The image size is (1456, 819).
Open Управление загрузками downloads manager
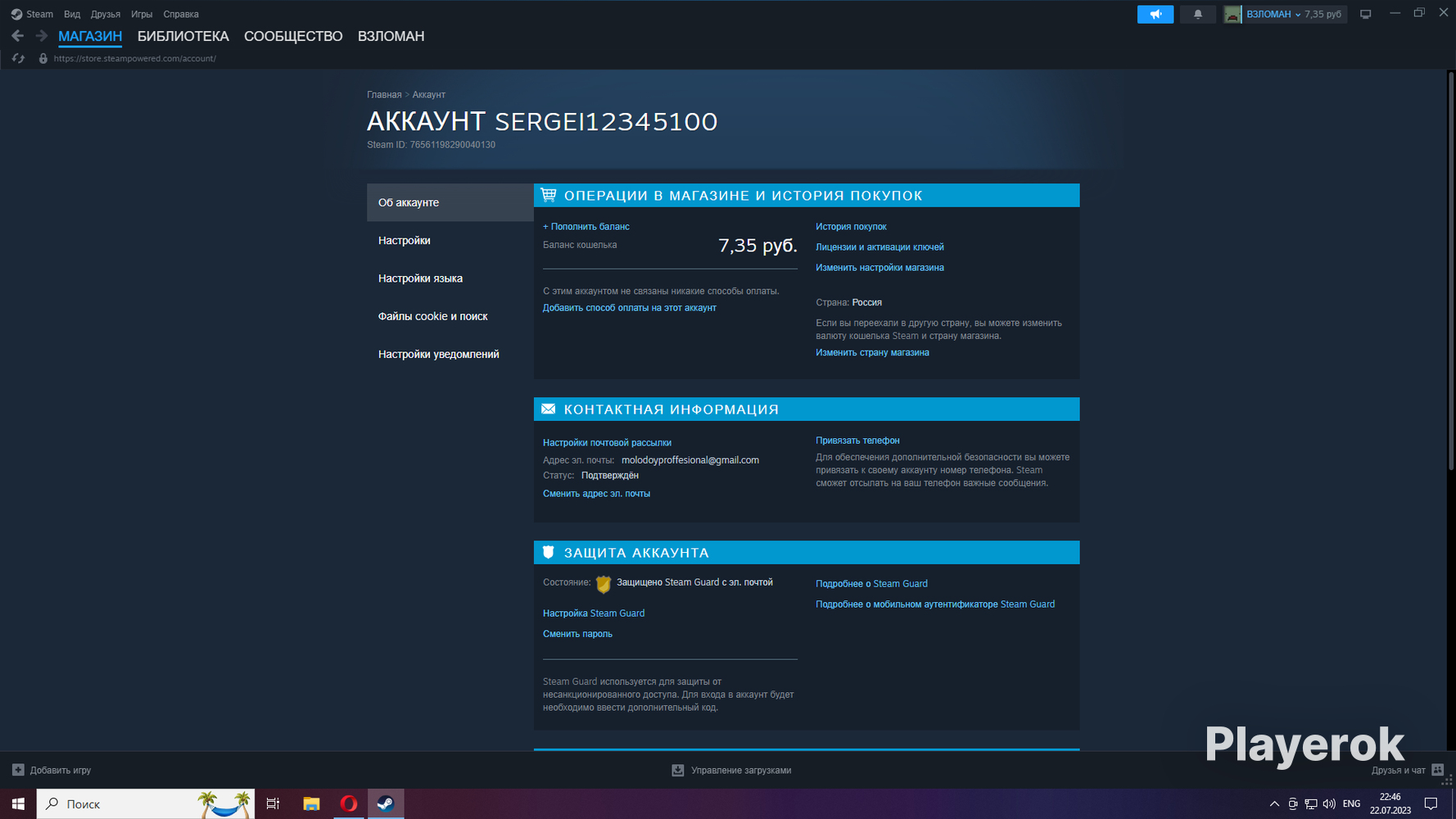[731, 770]
